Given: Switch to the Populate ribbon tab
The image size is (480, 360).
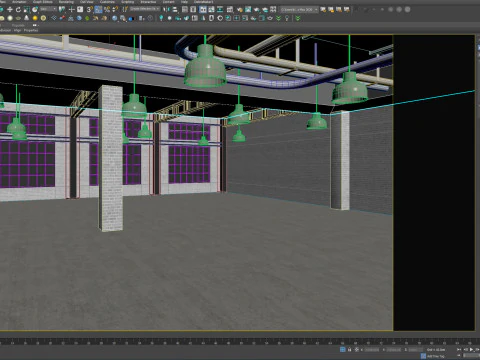Looking at the screenshot, I should point(18,25).
